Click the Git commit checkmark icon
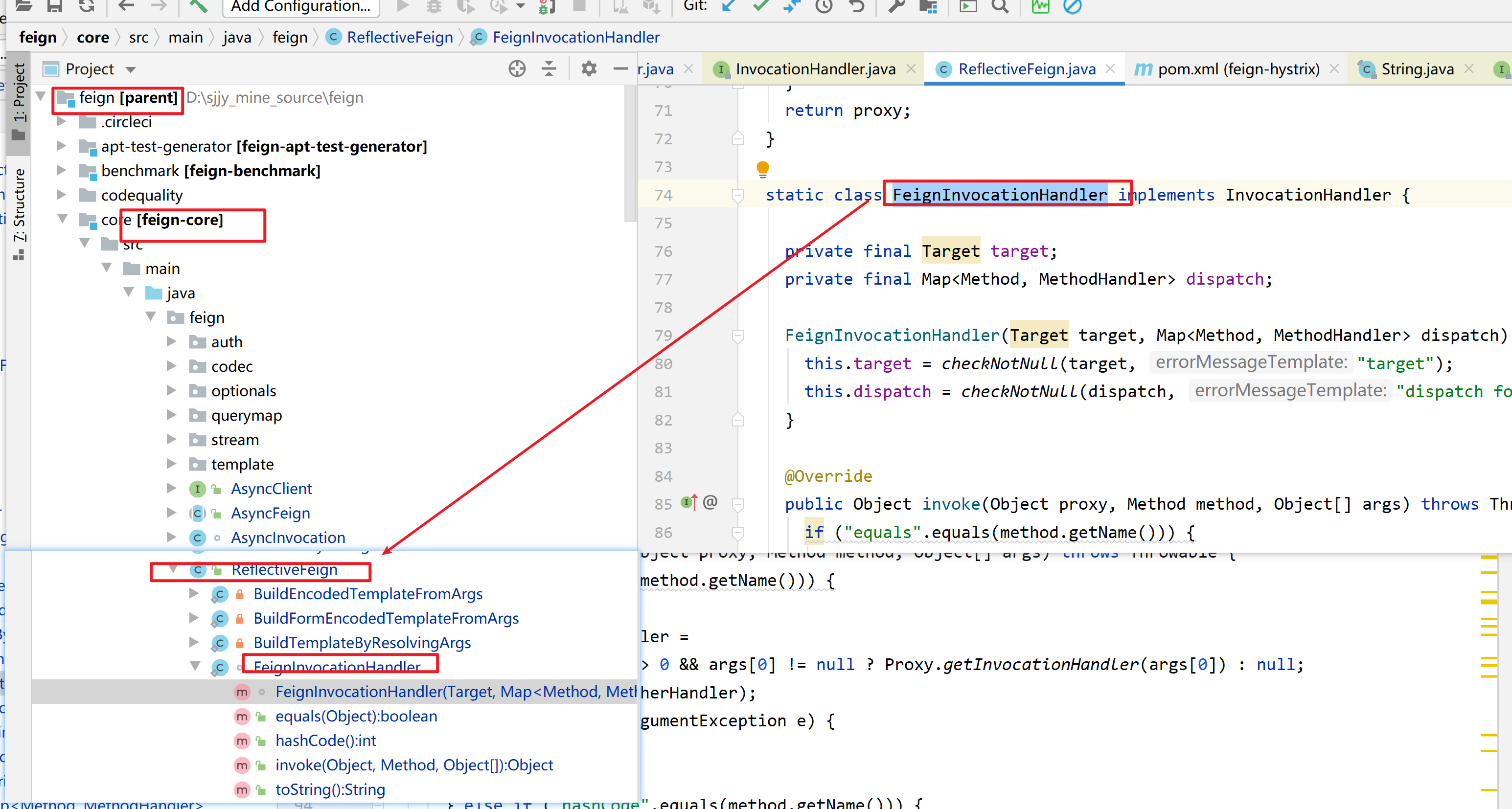The height and width of the screenshot is (809, 1512). pyautogui.click(x=761, y=6)
